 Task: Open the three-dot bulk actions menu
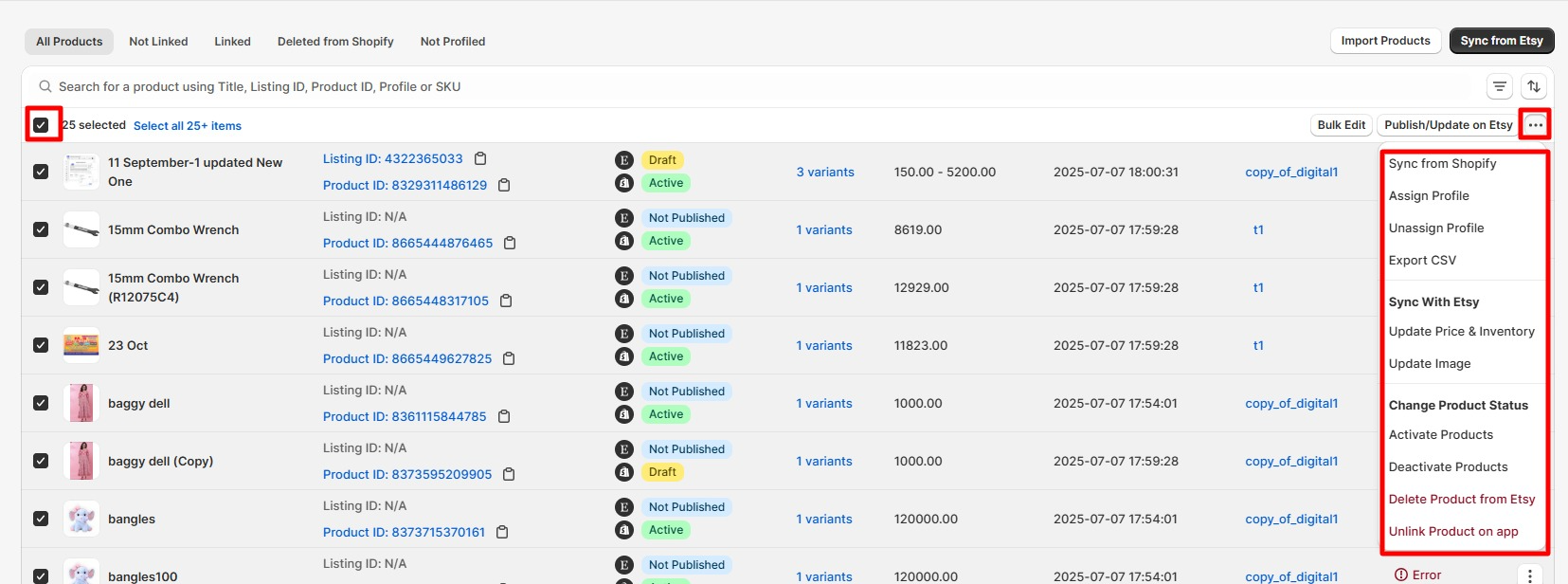tap(1536, 125)
